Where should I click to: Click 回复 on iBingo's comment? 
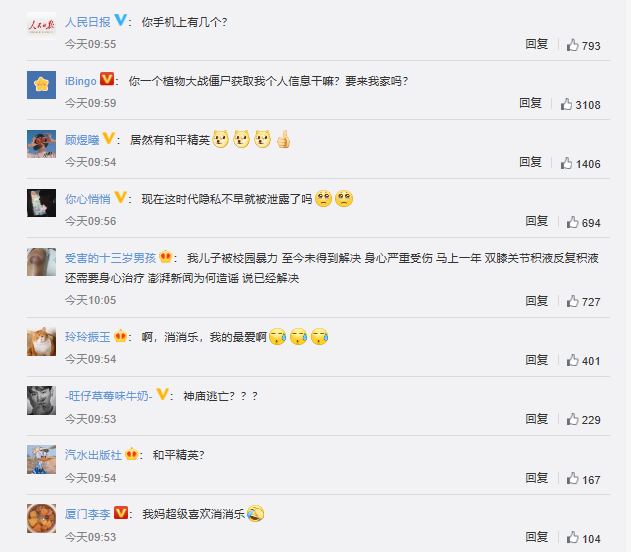[x=530, y=103]
